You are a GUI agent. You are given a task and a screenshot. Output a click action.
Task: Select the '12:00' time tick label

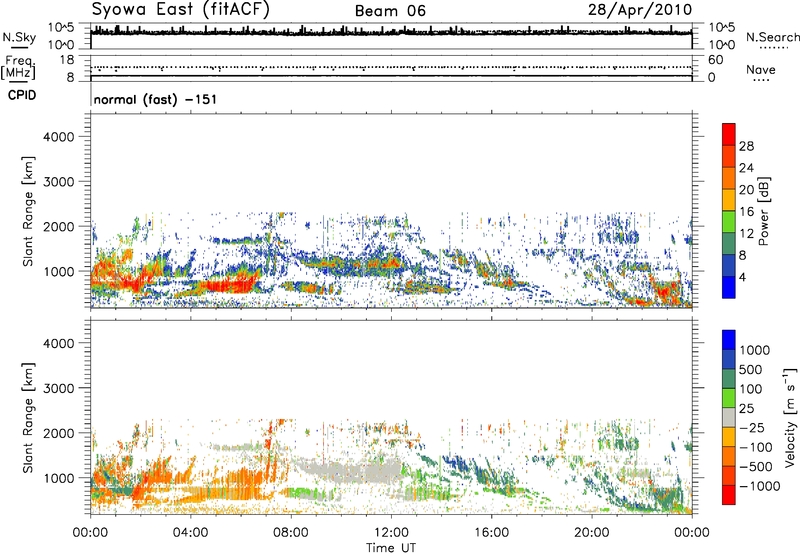[391, 533]
